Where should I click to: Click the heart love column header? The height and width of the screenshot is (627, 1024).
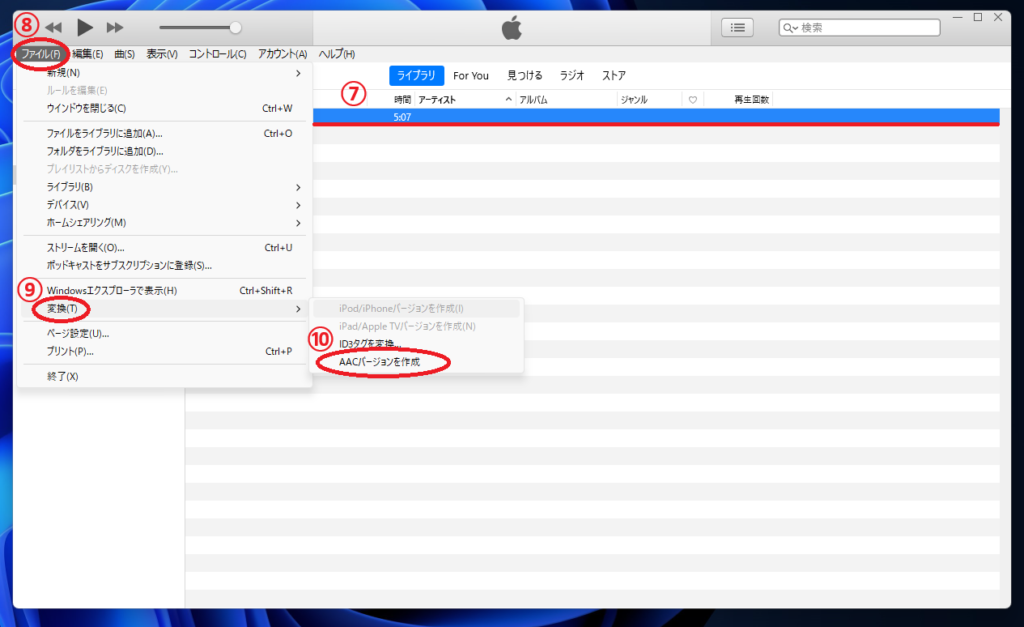point(693,100)
